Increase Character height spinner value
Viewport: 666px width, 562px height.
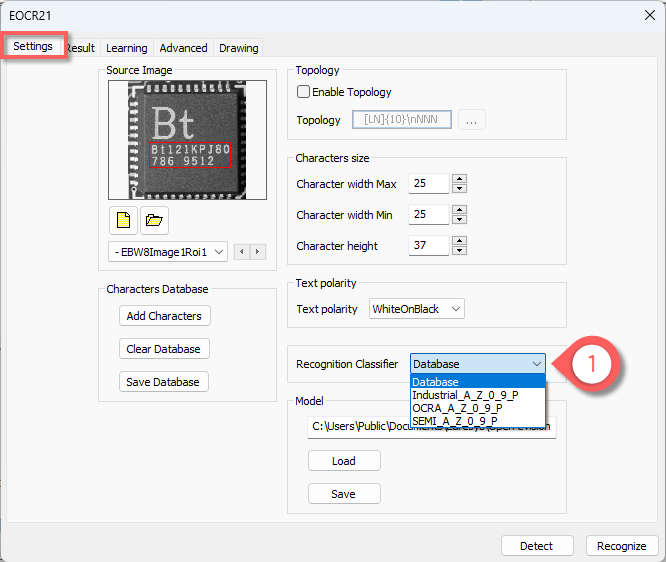(x=459, y=241)
